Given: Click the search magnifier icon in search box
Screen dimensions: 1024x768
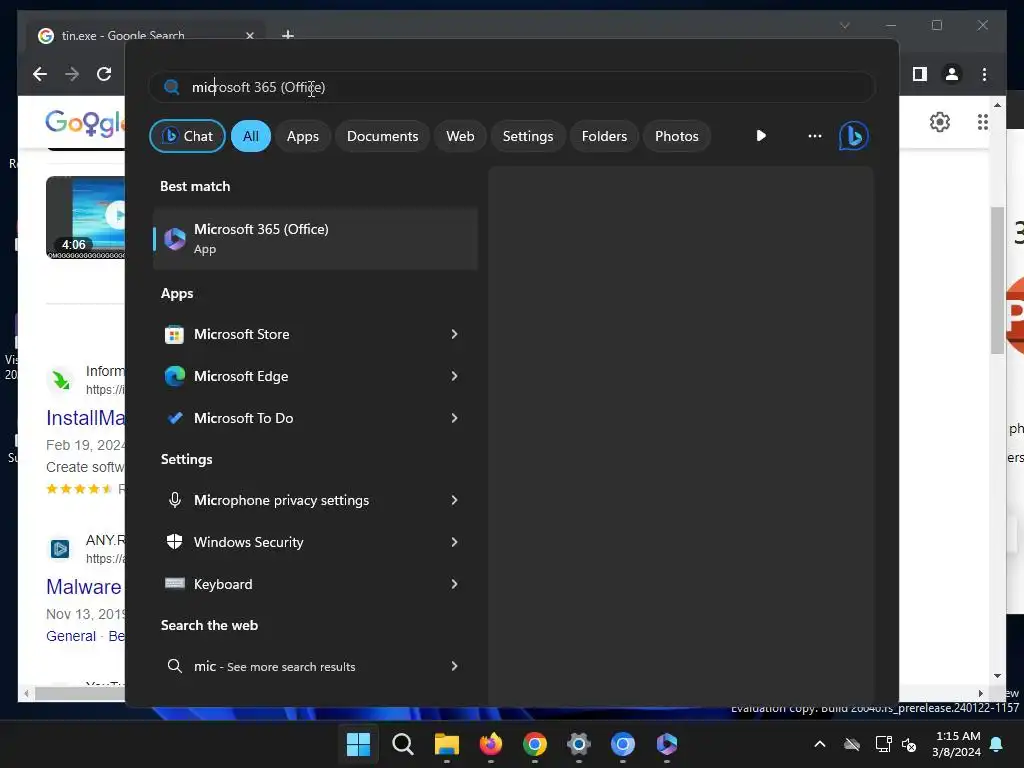Looking at the screenshot, I should point(172,87).
